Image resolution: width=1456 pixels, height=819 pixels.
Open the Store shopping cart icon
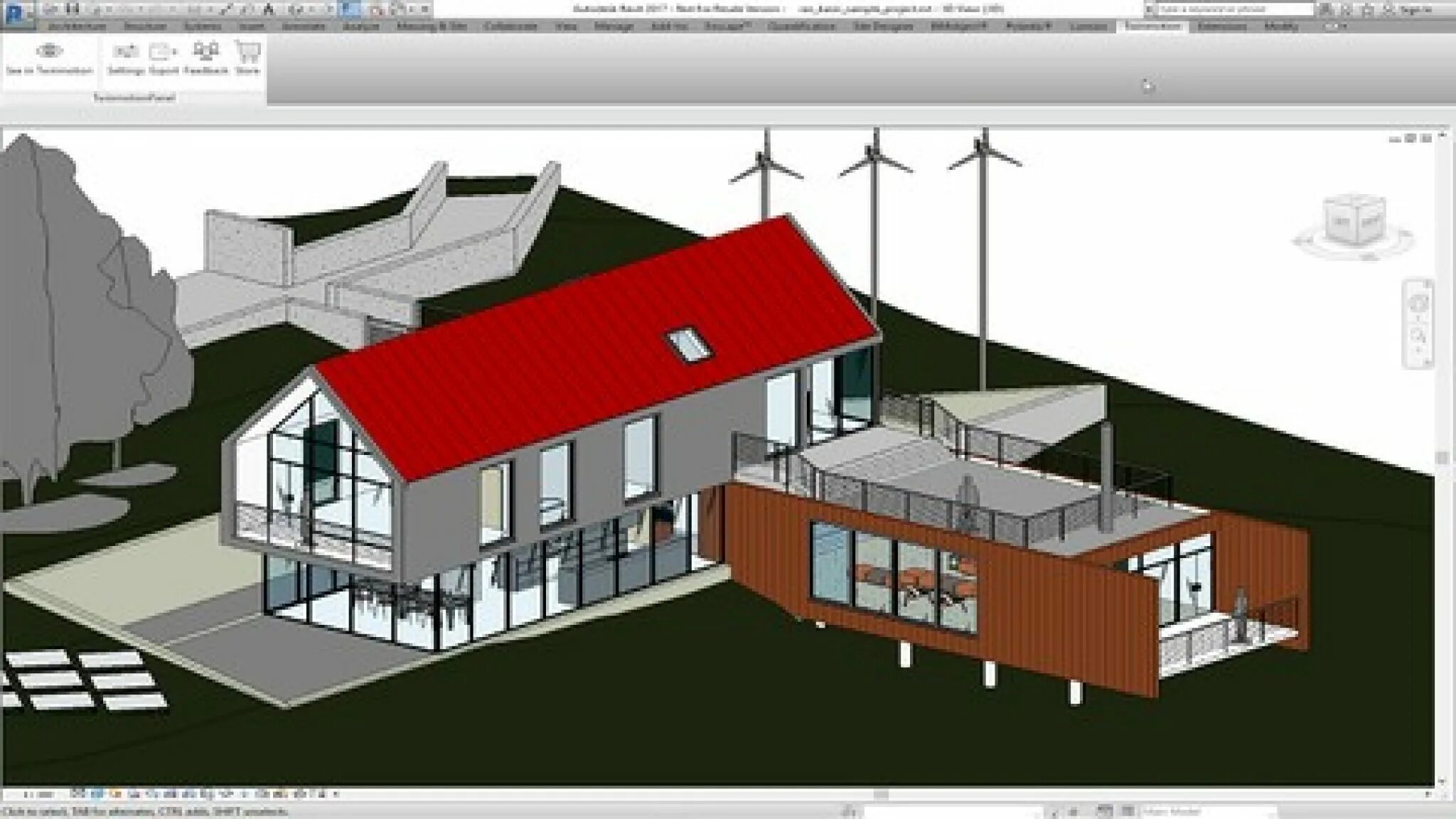[247, 52]
